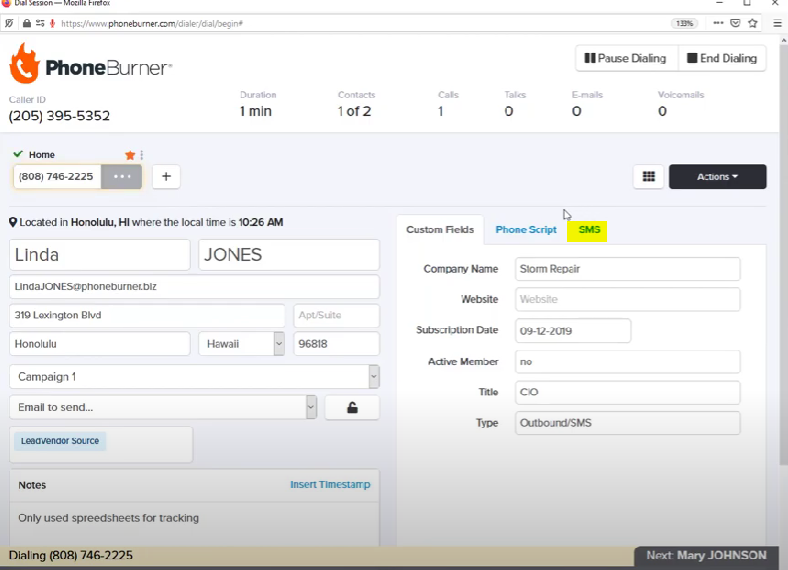Click the Firefox address bar URL

(x=152, y=23)
